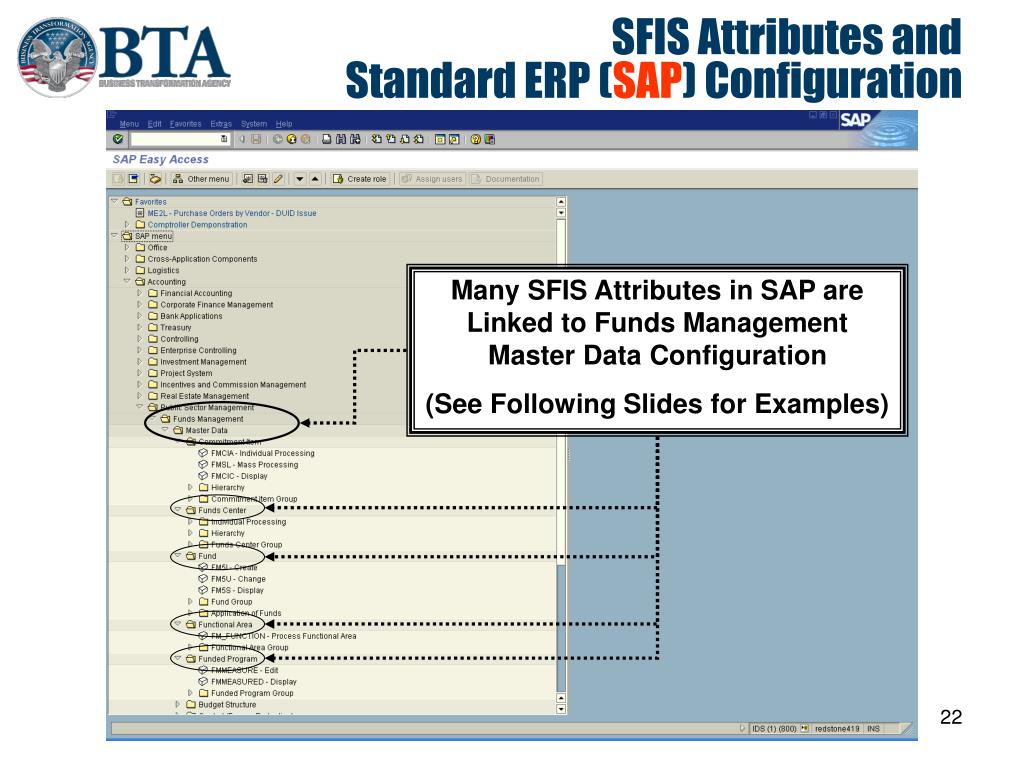Image resolution: width=1024 pixels, height=768 pixels.
Task: Click IDS (1) (800) system info in status bar
Action: click(774, 728)
